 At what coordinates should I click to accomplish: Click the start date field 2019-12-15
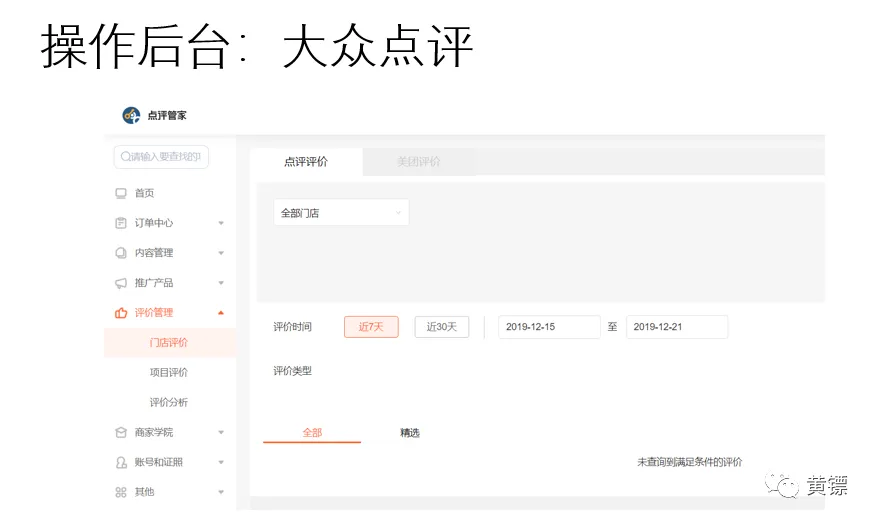coord(549,327)
